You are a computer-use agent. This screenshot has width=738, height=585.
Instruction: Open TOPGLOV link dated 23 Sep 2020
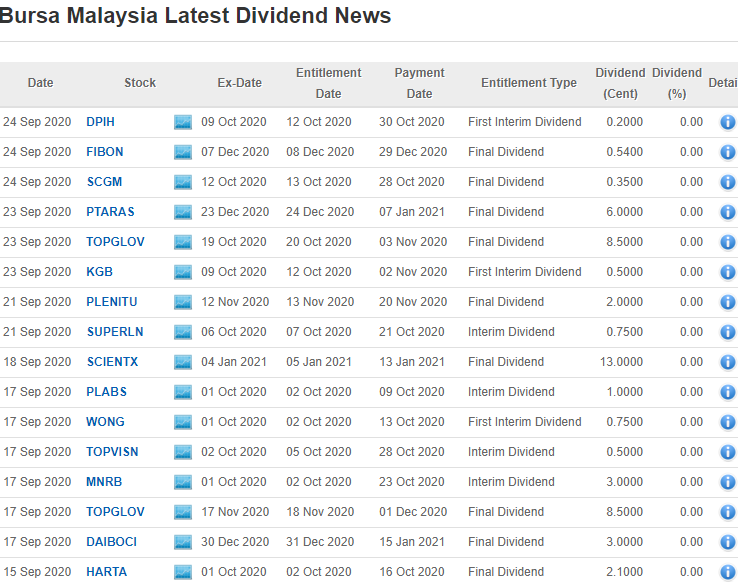point(114,242)
